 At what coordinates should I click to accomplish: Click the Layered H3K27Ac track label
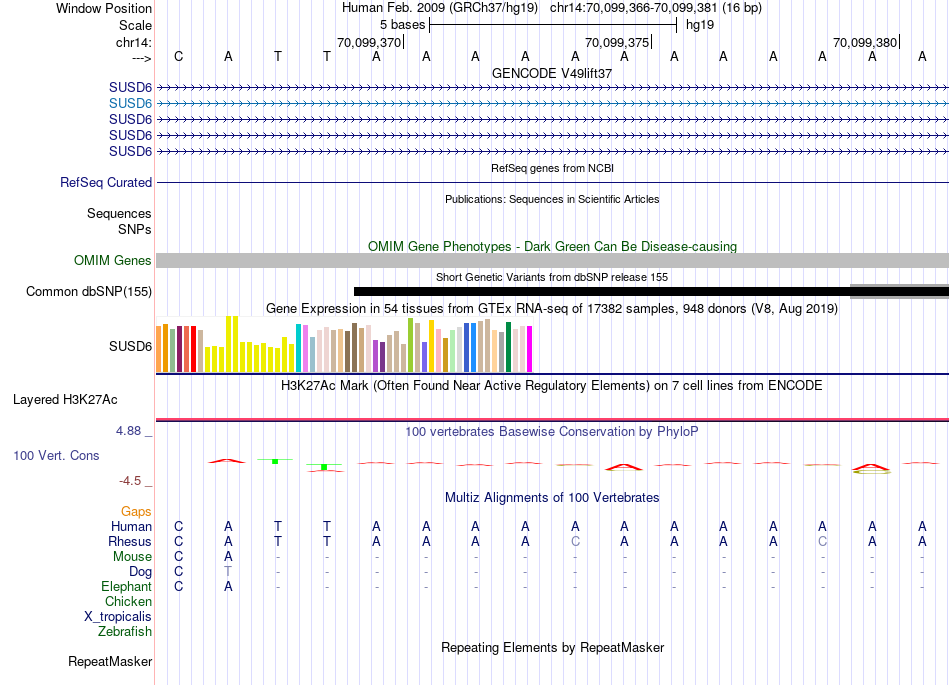pos(65,400)
